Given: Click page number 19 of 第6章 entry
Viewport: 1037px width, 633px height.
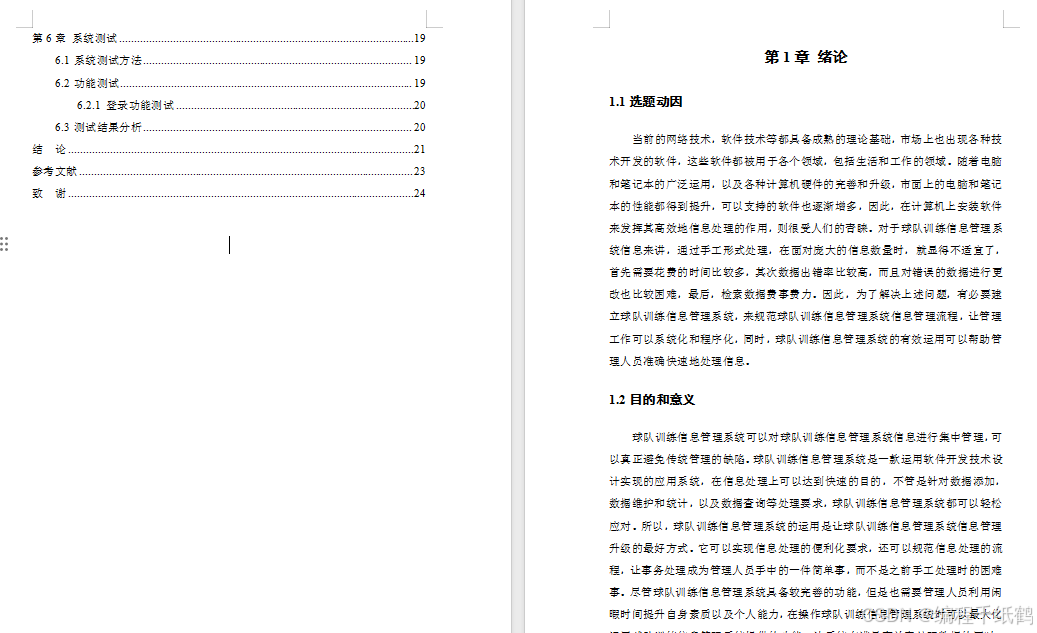Looking at the screenshot, I should coord(419,38).
